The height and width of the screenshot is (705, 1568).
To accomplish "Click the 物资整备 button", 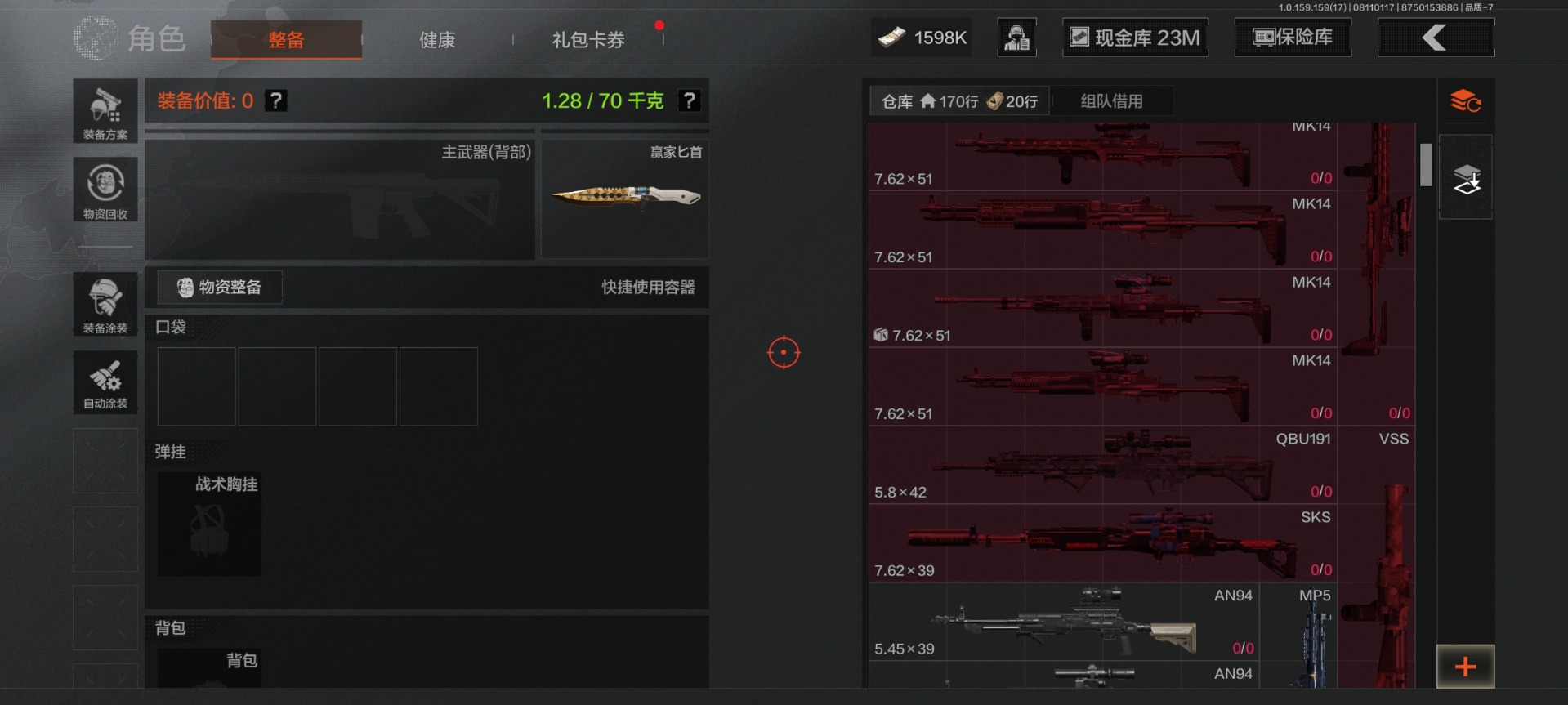I will 220,288.
